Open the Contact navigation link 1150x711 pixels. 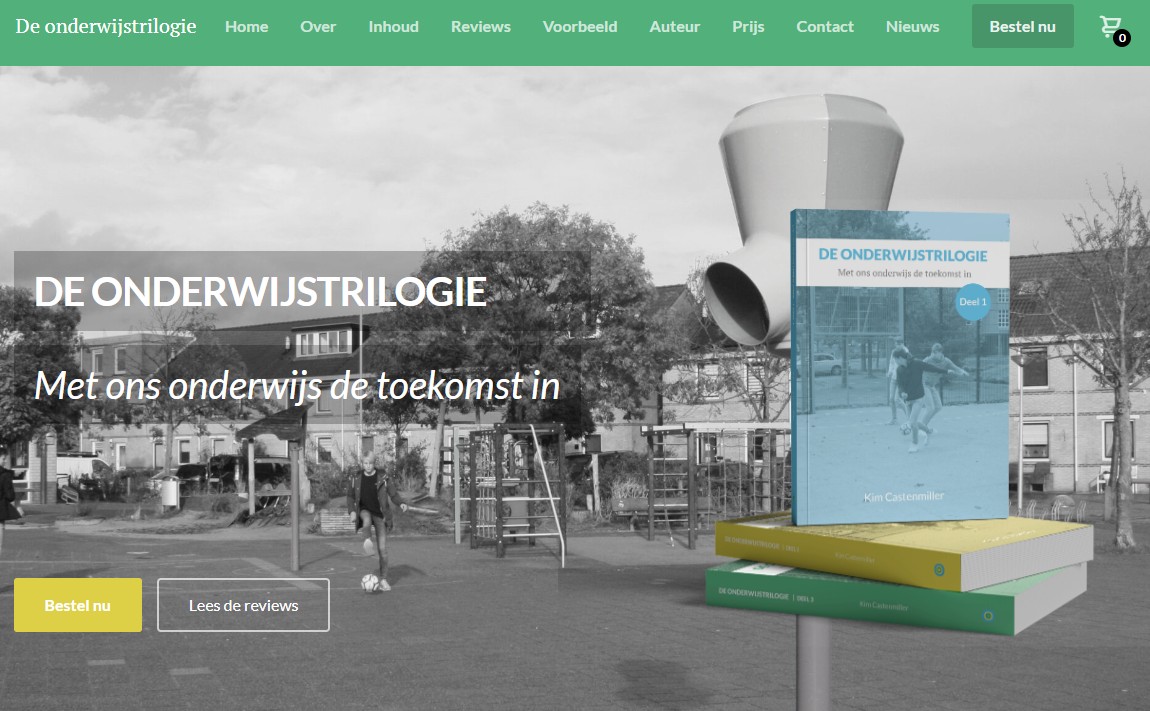[x=825, y=27]
